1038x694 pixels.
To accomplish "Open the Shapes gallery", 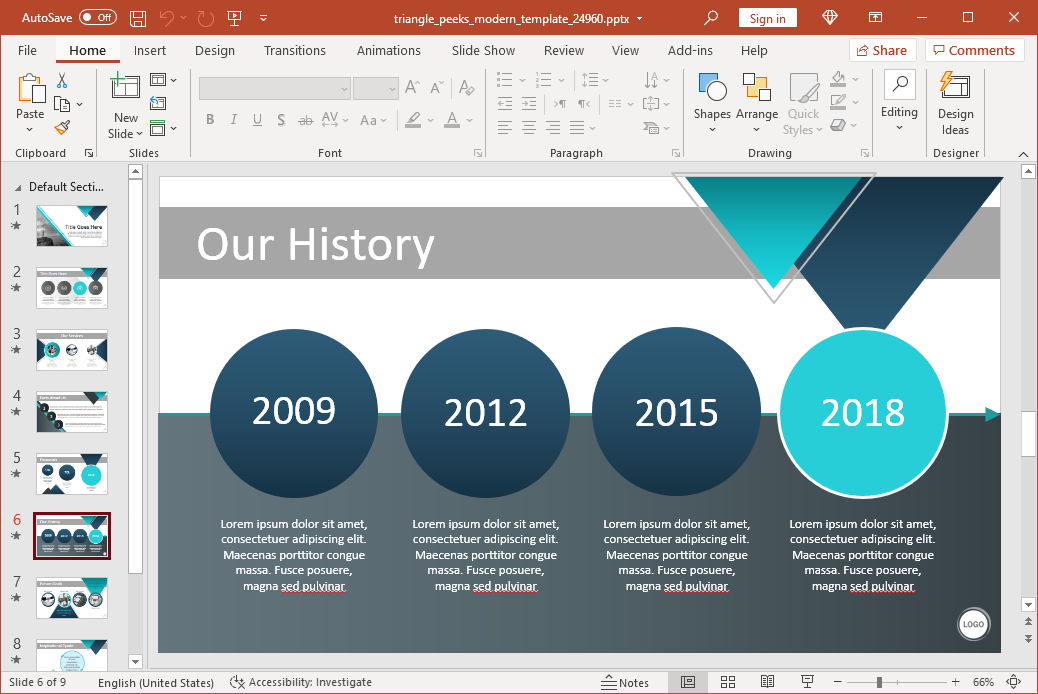I will coord(712,97).
